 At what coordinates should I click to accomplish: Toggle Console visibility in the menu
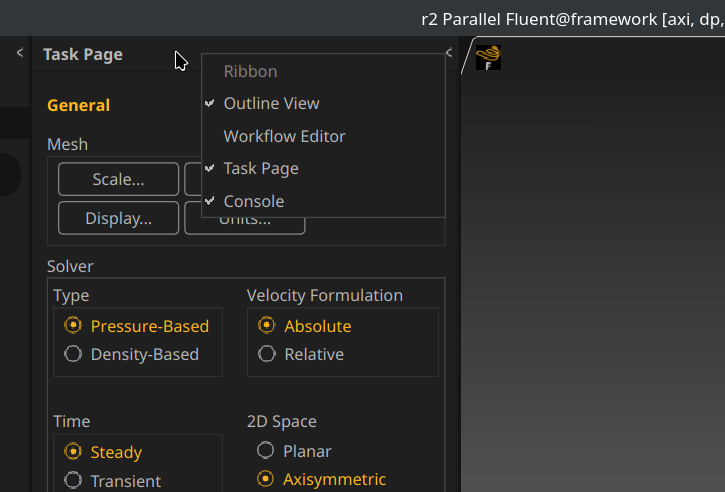point(254,201)
